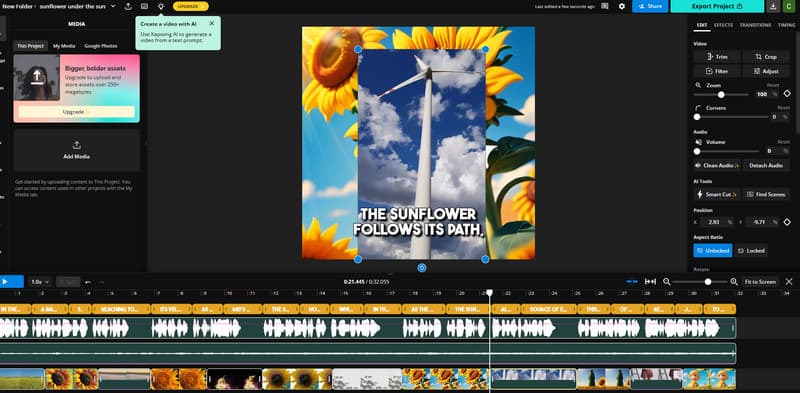Click the Zoom slider handle
This screenshot has height=393, width=800.
721,94
